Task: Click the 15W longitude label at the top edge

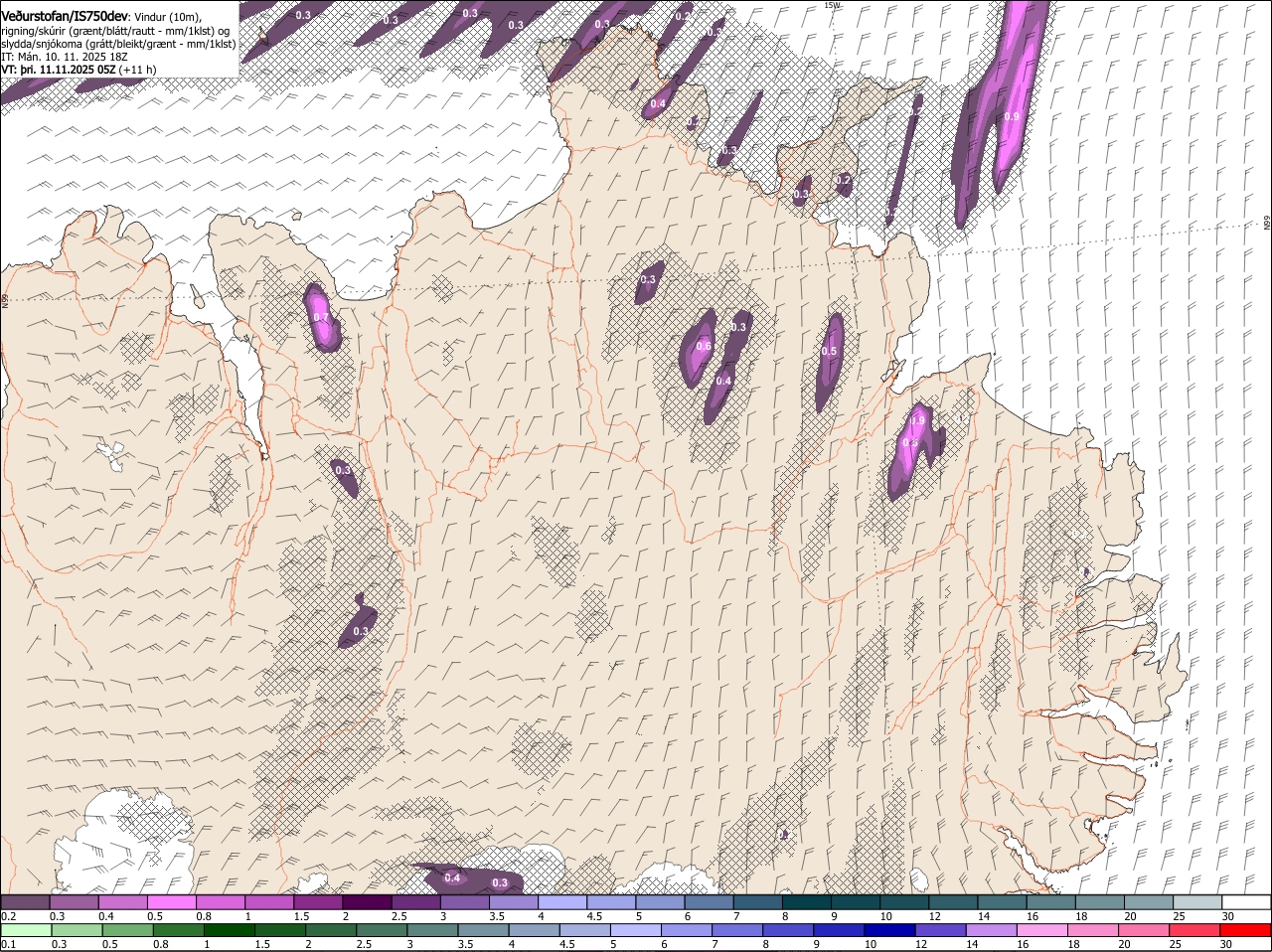Action: click(x=833, y=5)
